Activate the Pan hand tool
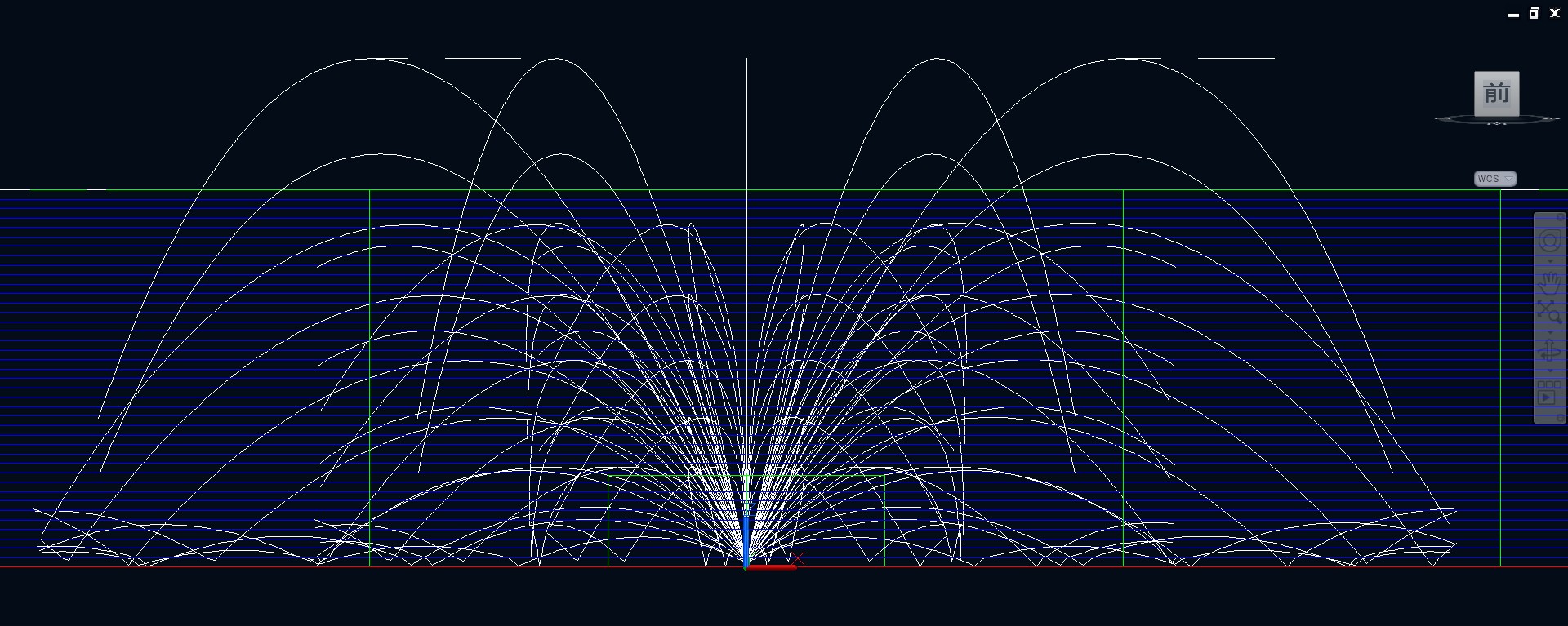 [1549, 282]
